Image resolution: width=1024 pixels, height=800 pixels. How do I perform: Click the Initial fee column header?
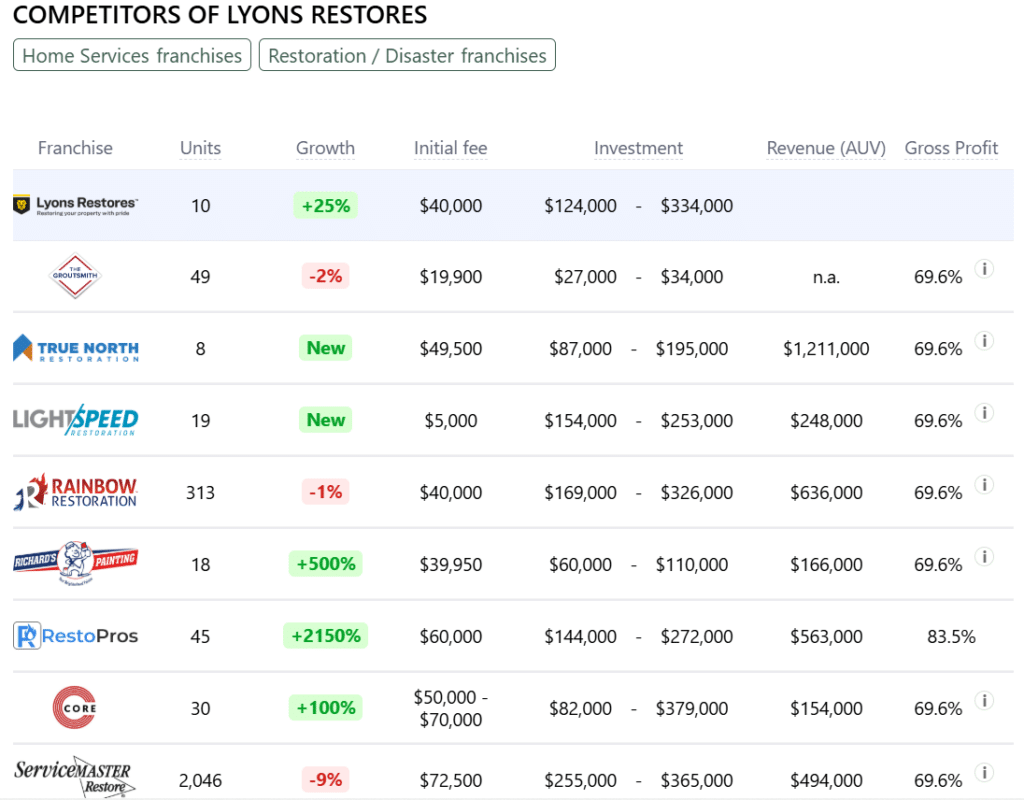click(451, 148)
